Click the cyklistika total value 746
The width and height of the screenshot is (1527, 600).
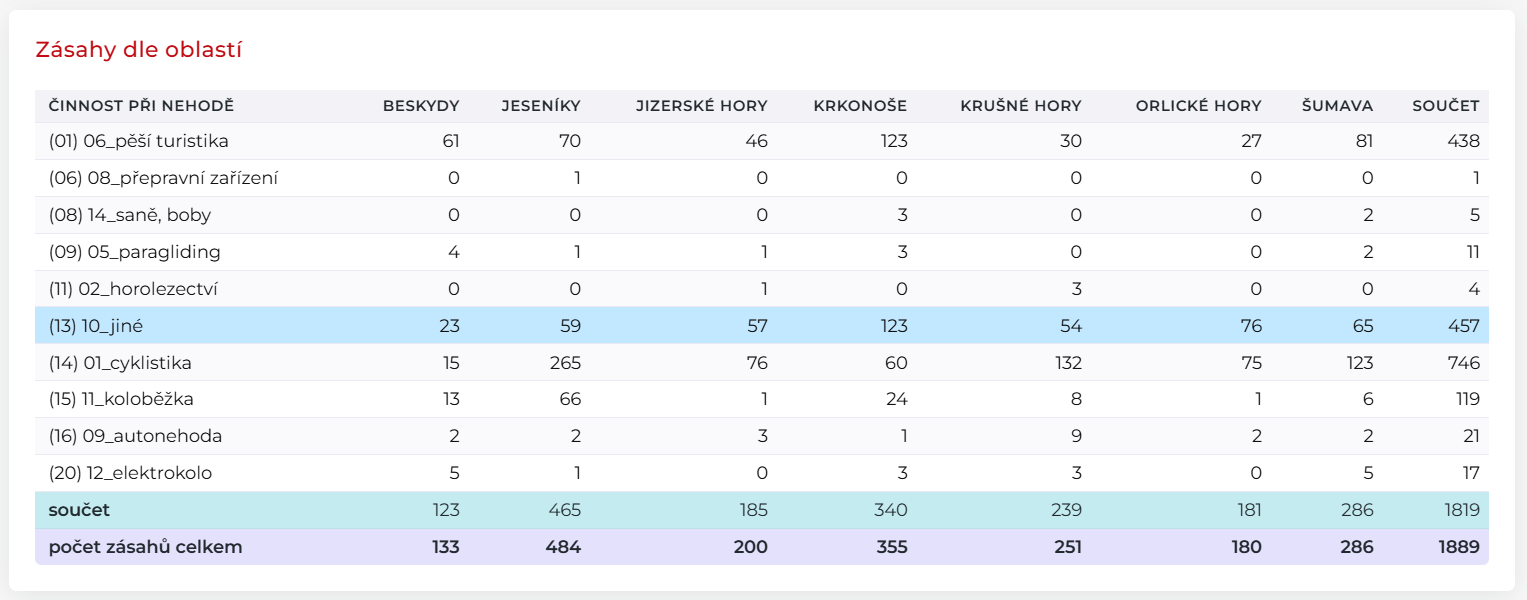(1463, 363)
